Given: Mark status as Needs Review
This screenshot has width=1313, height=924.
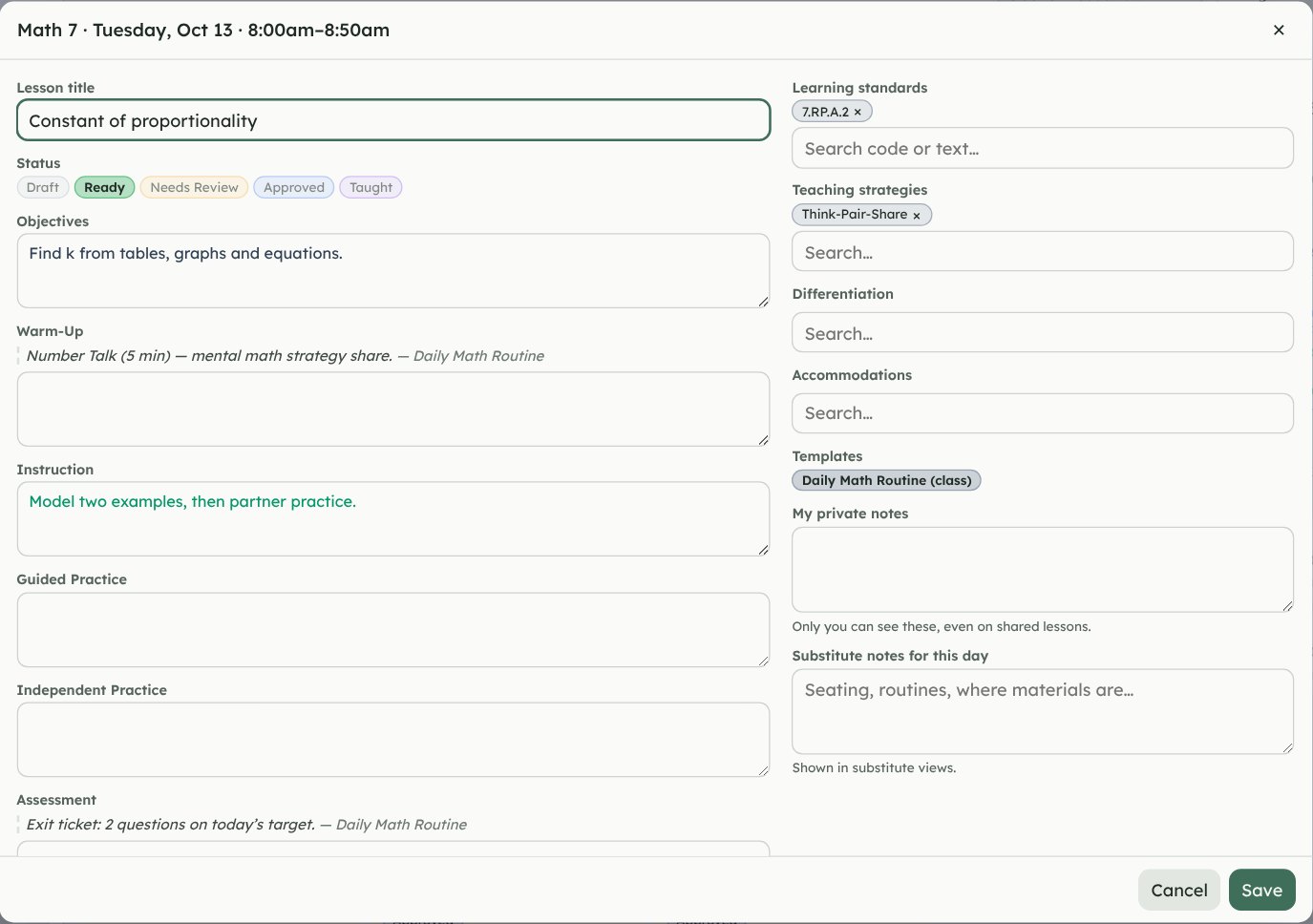Looking at the screenshot, I should pos(194,187).
